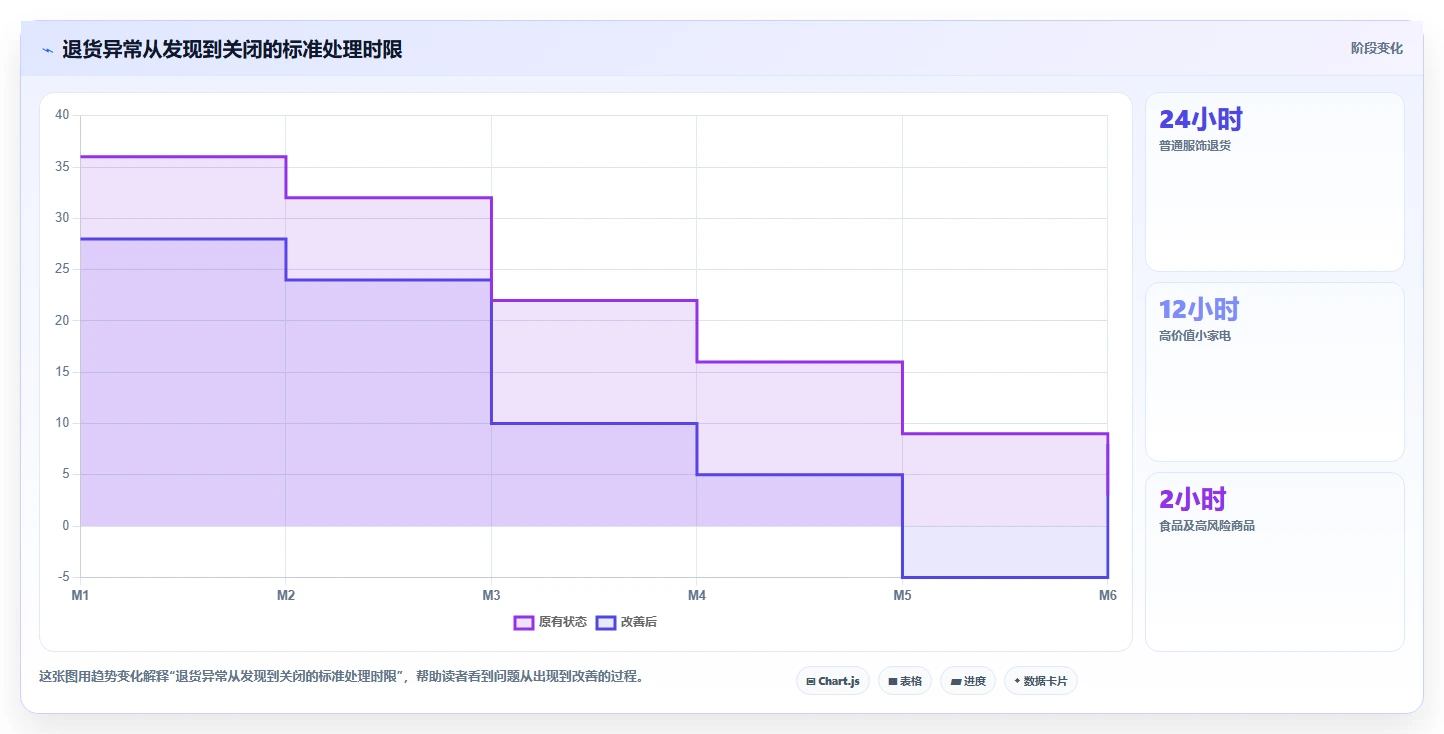Screen dimensions: 1444x734
Task: Click the 24小时 value text
Action: click(1200, 120)
